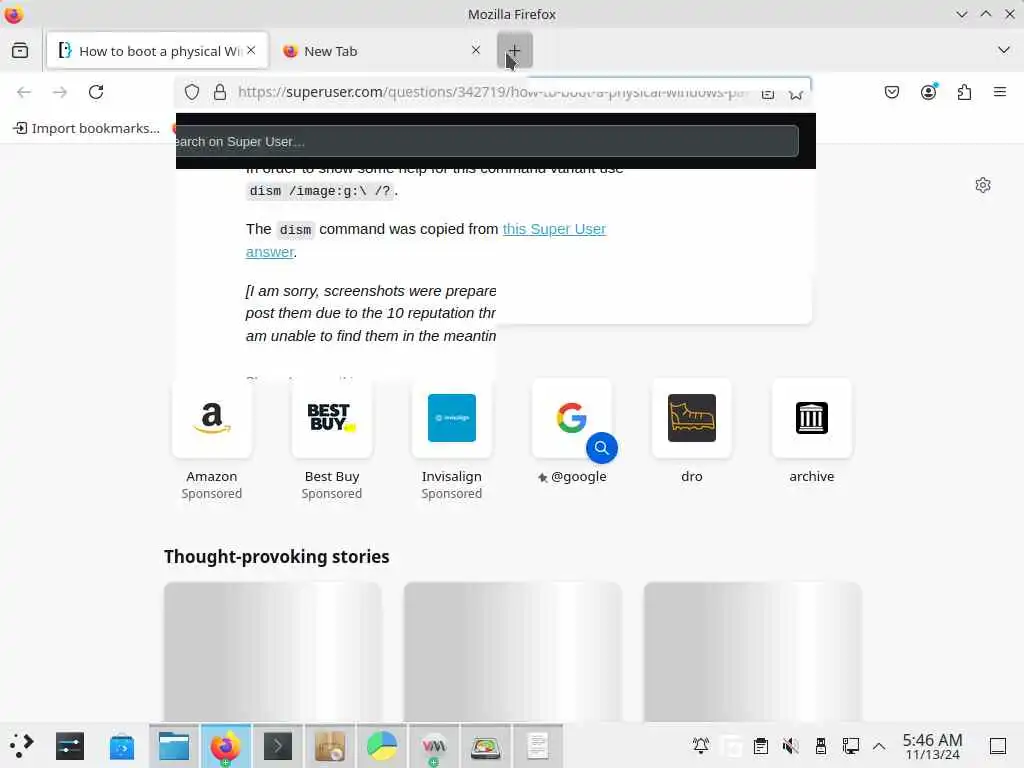Open the hamburger application menu

(1000, 92)
